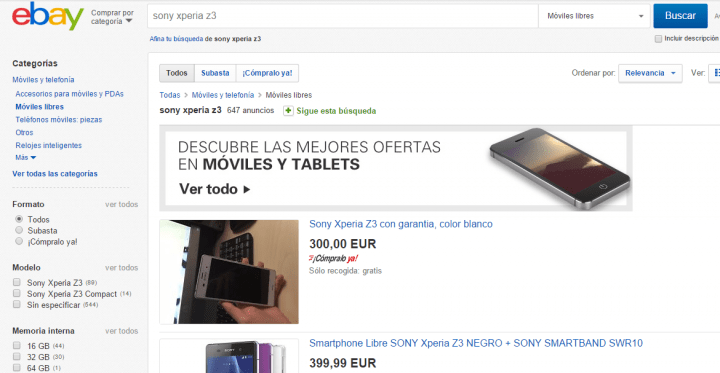The image size is (720, 373).
Task: Open Teléfonos móviles: piezas category
Action: 59,119
